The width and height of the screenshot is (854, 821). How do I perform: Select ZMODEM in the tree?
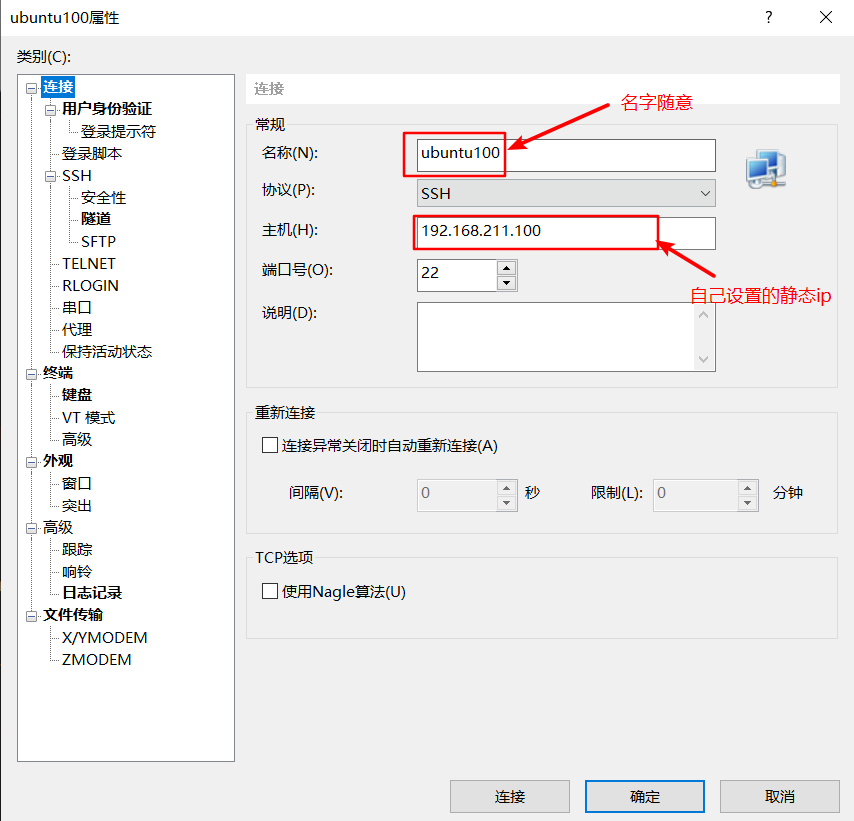[x=96, y=660]
